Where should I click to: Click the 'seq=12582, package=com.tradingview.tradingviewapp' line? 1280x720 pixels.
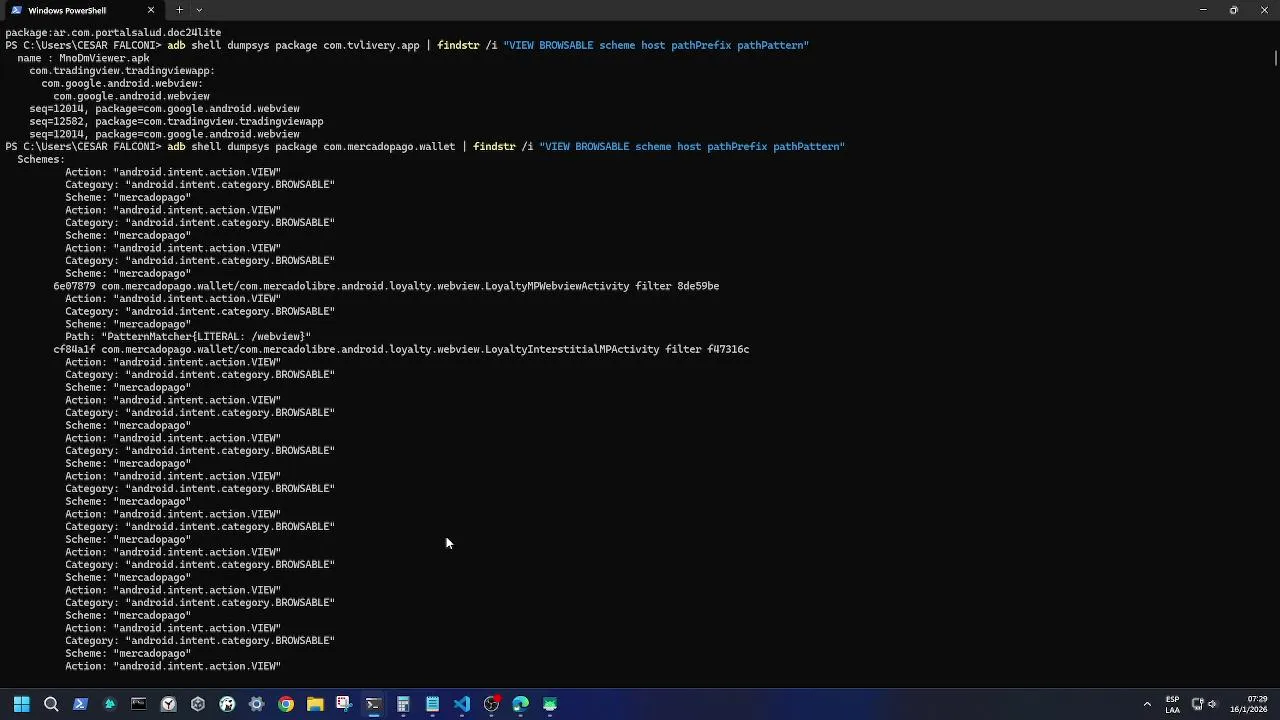[176, 121]
